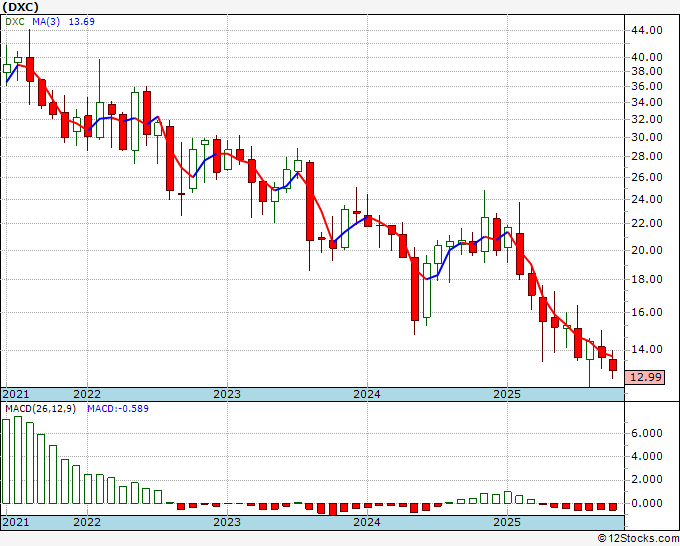
Task: Click the 0.000 MACD axis label
Action: point(647,503)
